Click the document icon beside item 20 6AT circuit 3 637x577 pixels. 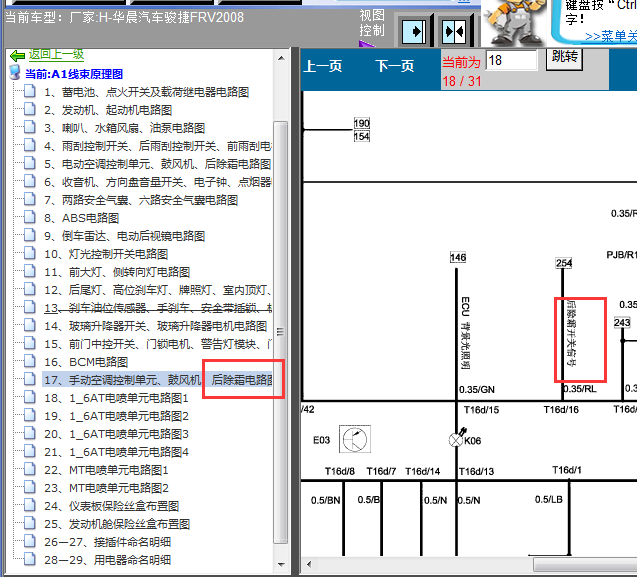tap(29, 433)
